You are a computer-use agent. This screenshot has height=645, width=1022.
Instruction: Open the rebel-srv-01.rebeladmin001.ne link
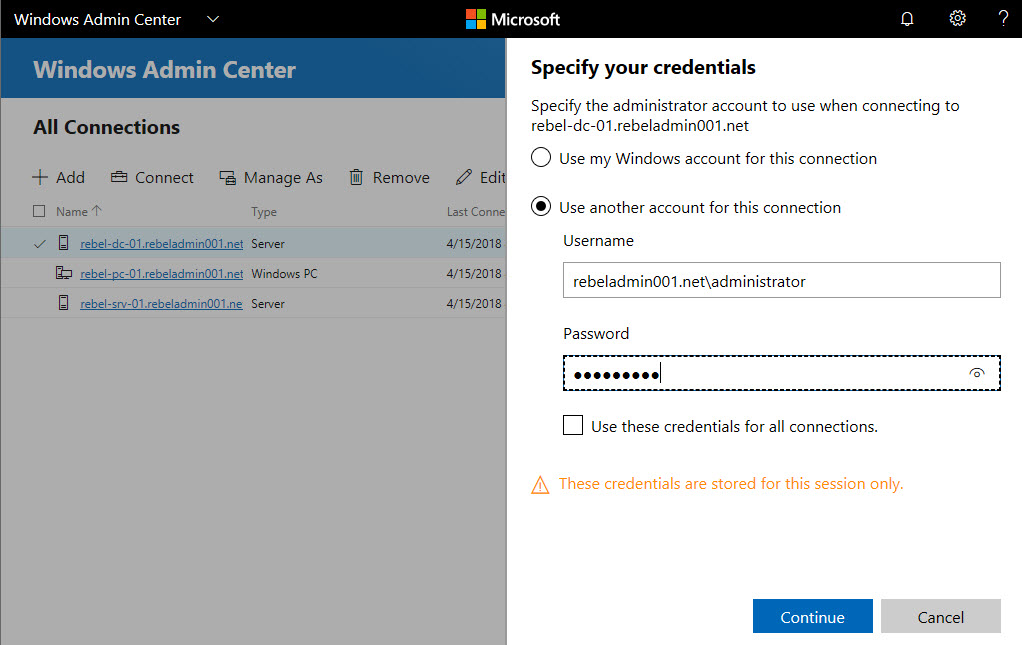pos(161,304)
